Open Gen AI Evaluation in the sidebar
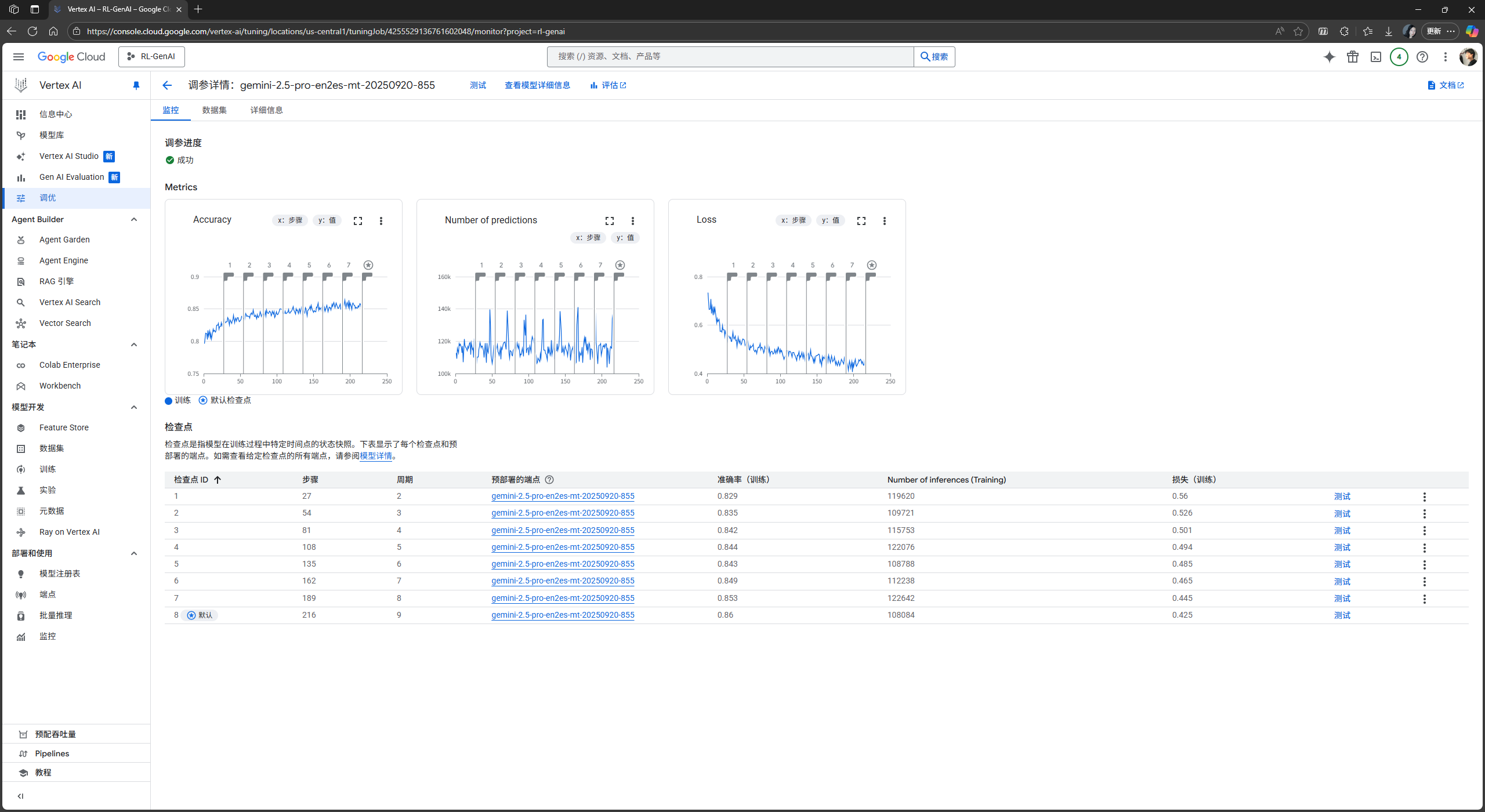Viewport: 1485px width, 812px height. 77,177
